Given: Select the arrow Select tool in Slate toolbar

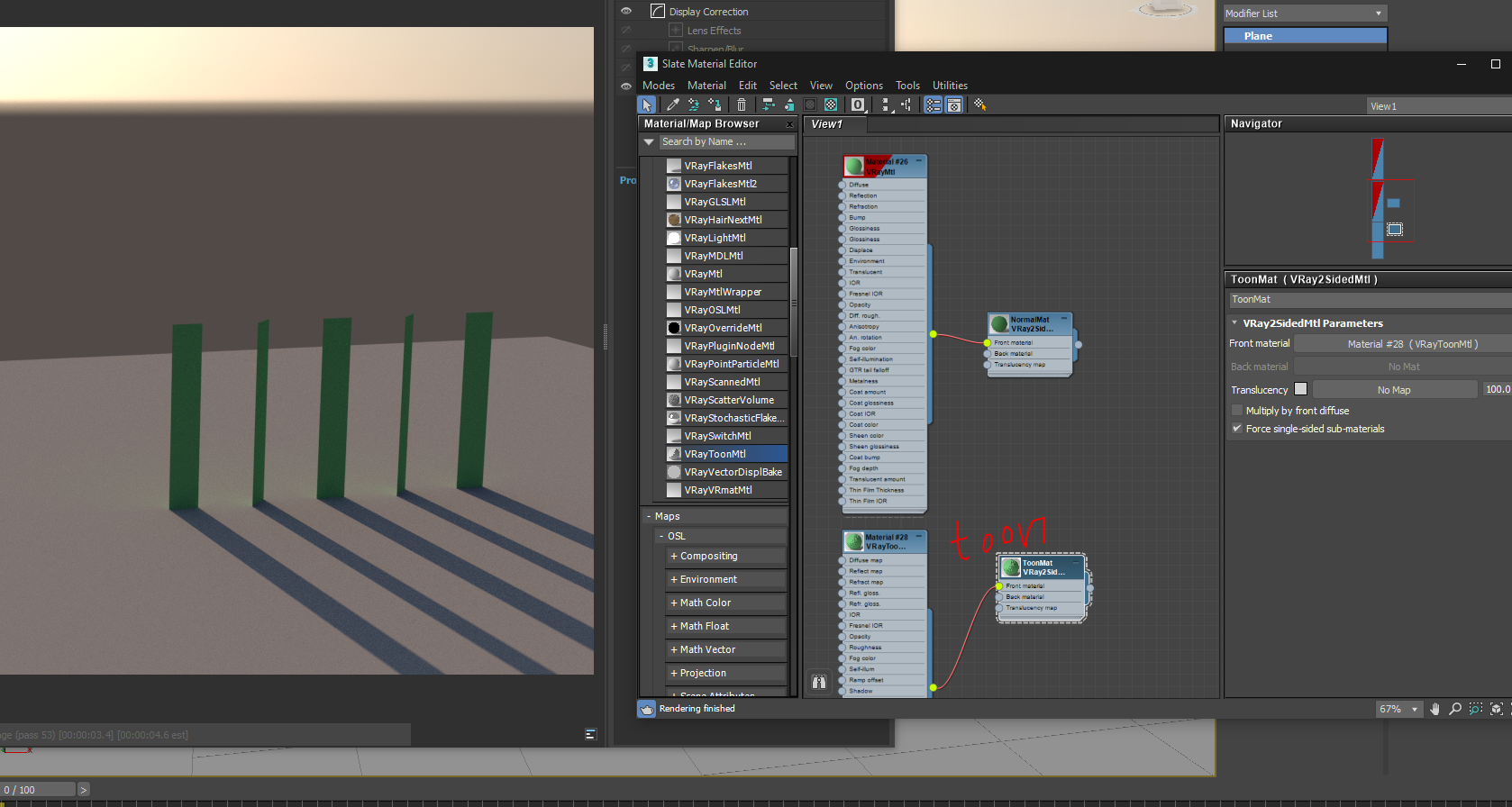Looking at the screenshot, I should (647, 105).
